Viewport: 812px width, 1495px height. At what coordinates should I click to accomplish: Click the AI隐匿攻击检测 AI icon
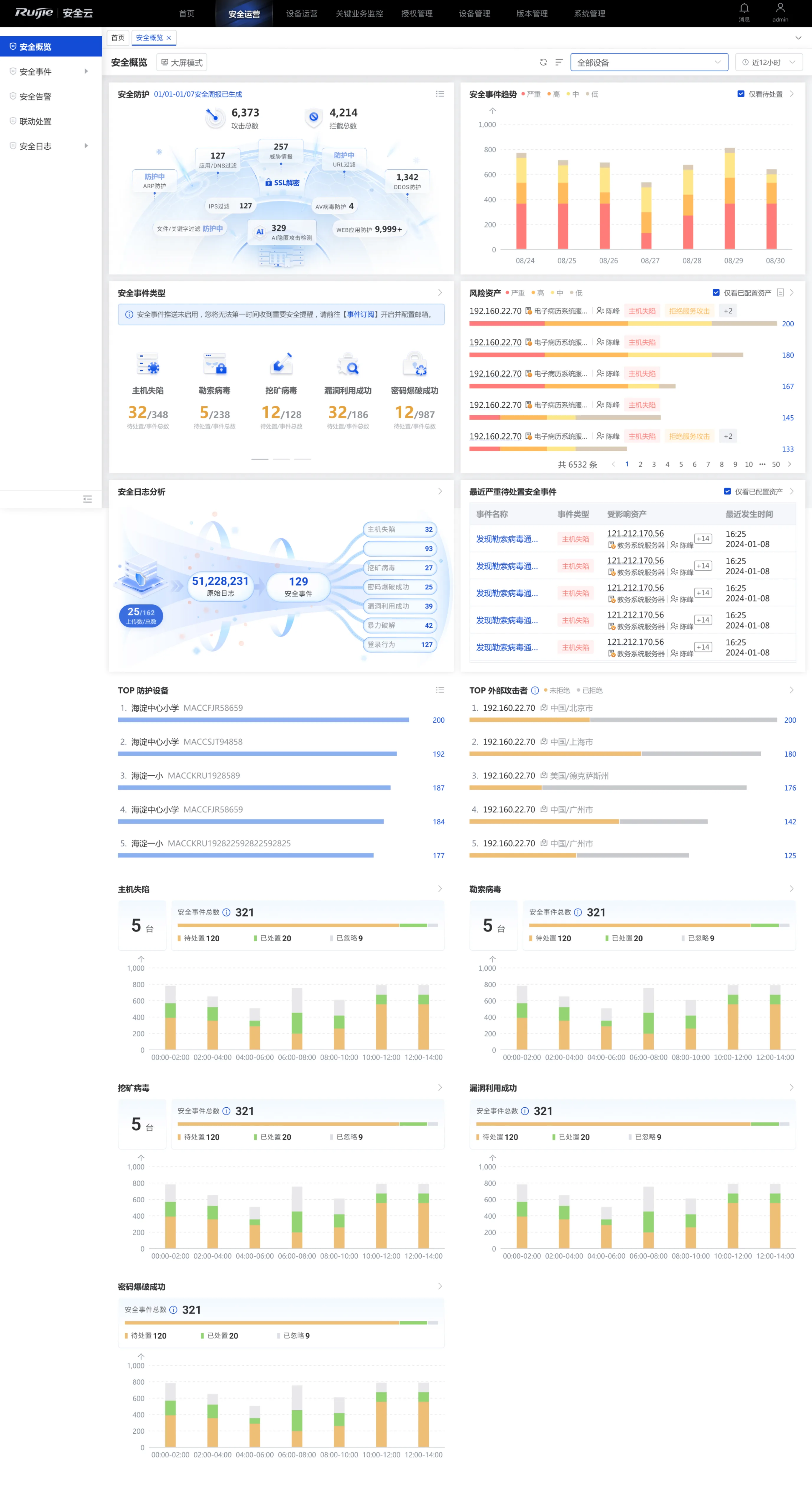tap(260, 232)
